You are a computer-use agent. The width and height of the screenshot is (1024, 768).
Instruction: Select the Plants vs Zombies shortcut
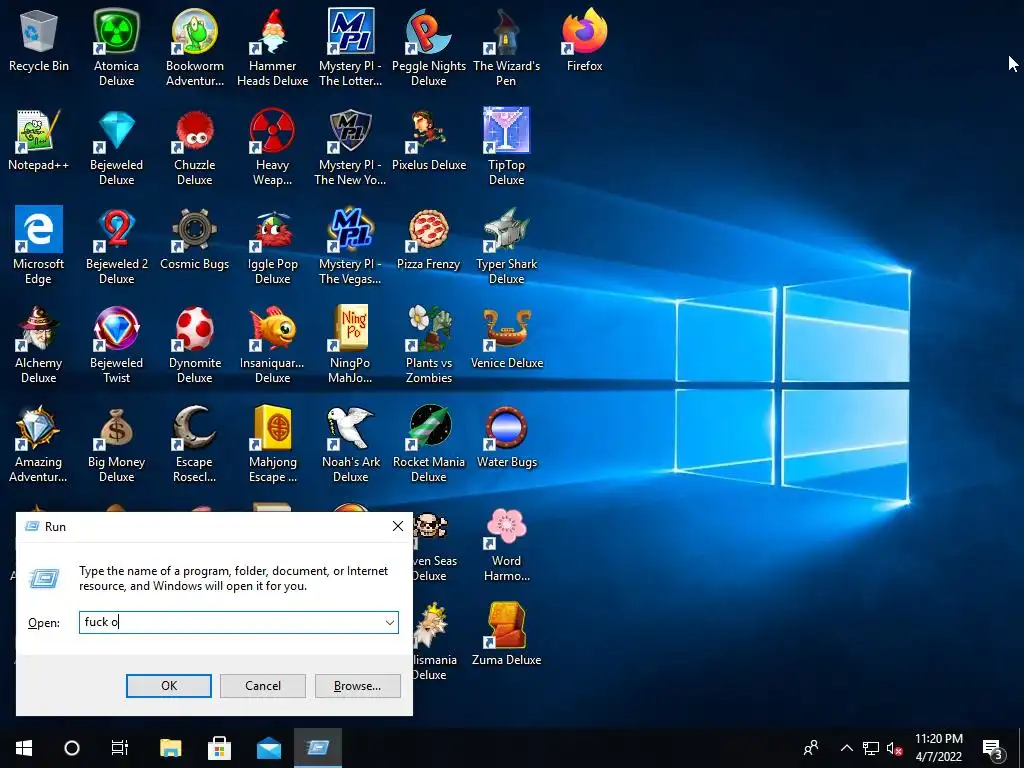coord(428,345)
